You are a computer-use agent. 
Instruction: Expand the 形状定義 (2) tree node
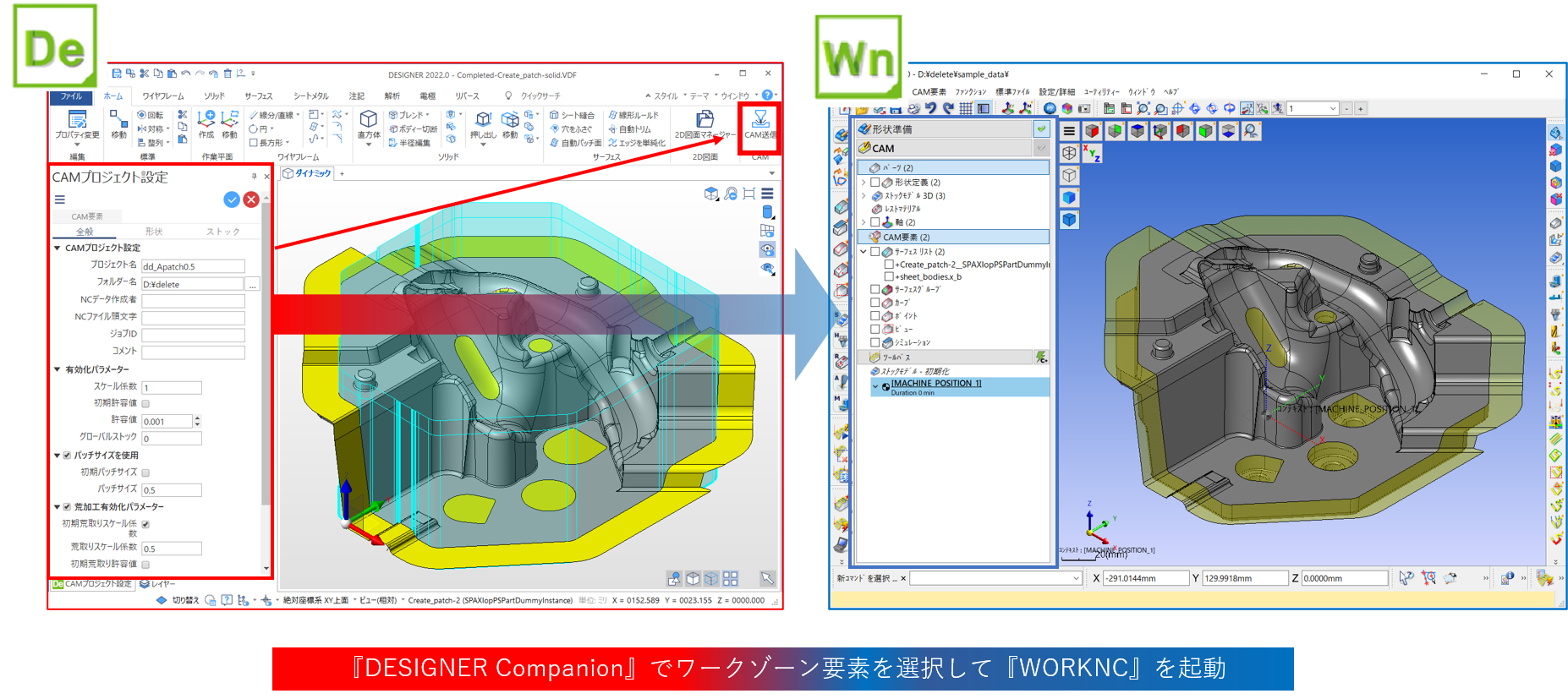(x=863, y=183)
